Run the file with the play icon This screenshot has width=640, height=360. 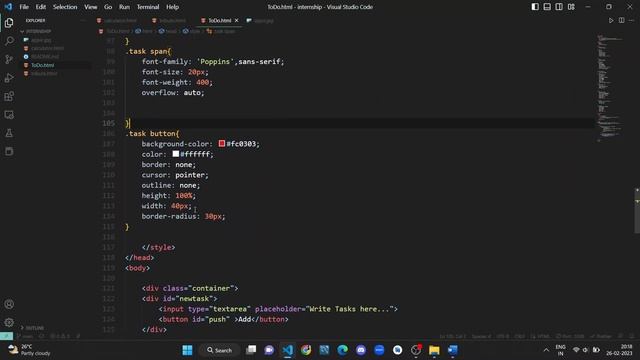click(611, 20)
